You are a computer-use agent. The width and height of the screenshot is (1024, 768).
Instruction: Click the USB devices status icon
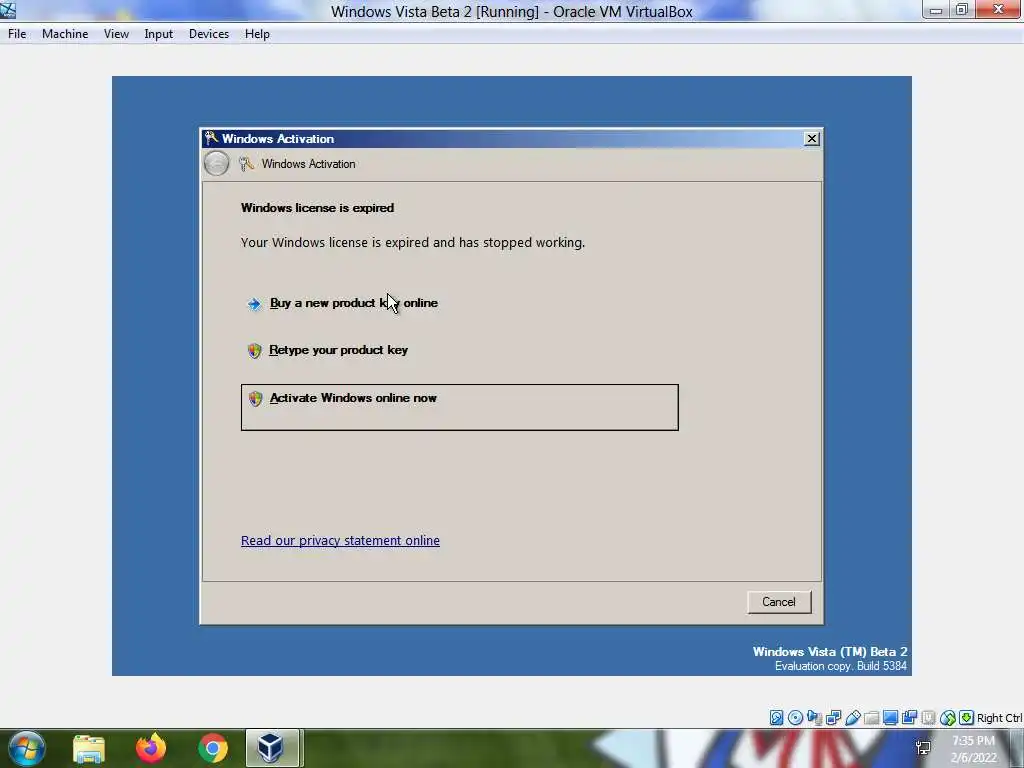[852, 718]
